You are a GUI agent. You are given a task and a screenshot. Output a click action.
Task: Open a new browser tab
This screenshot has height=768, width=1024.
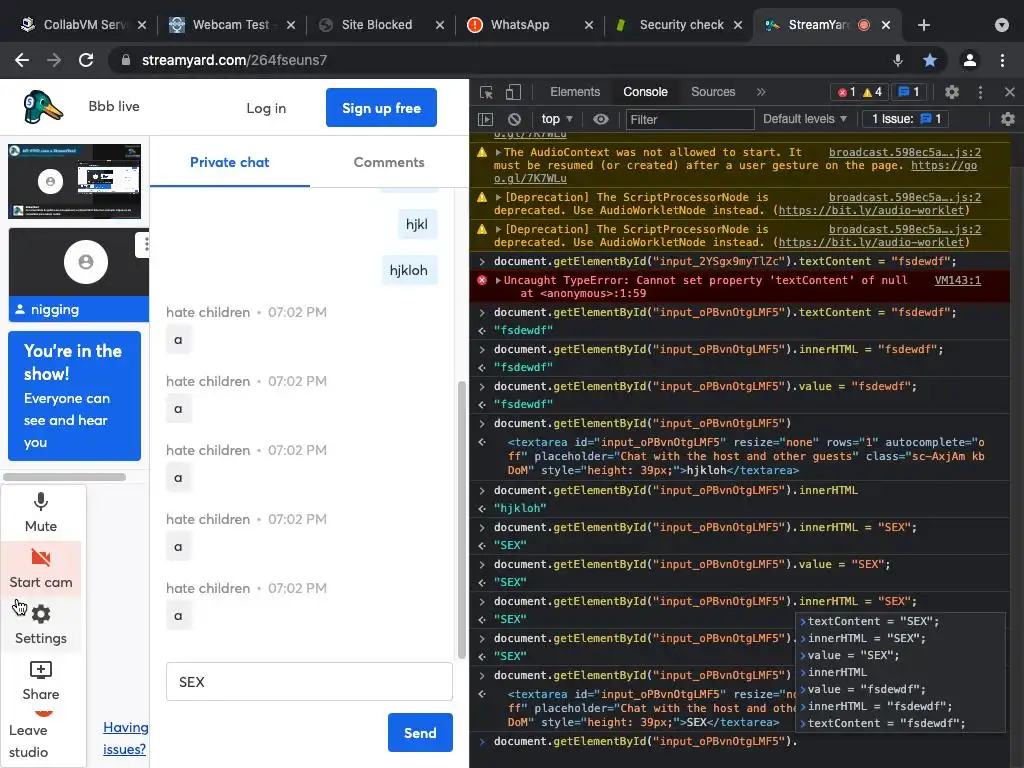coord(923,25)
